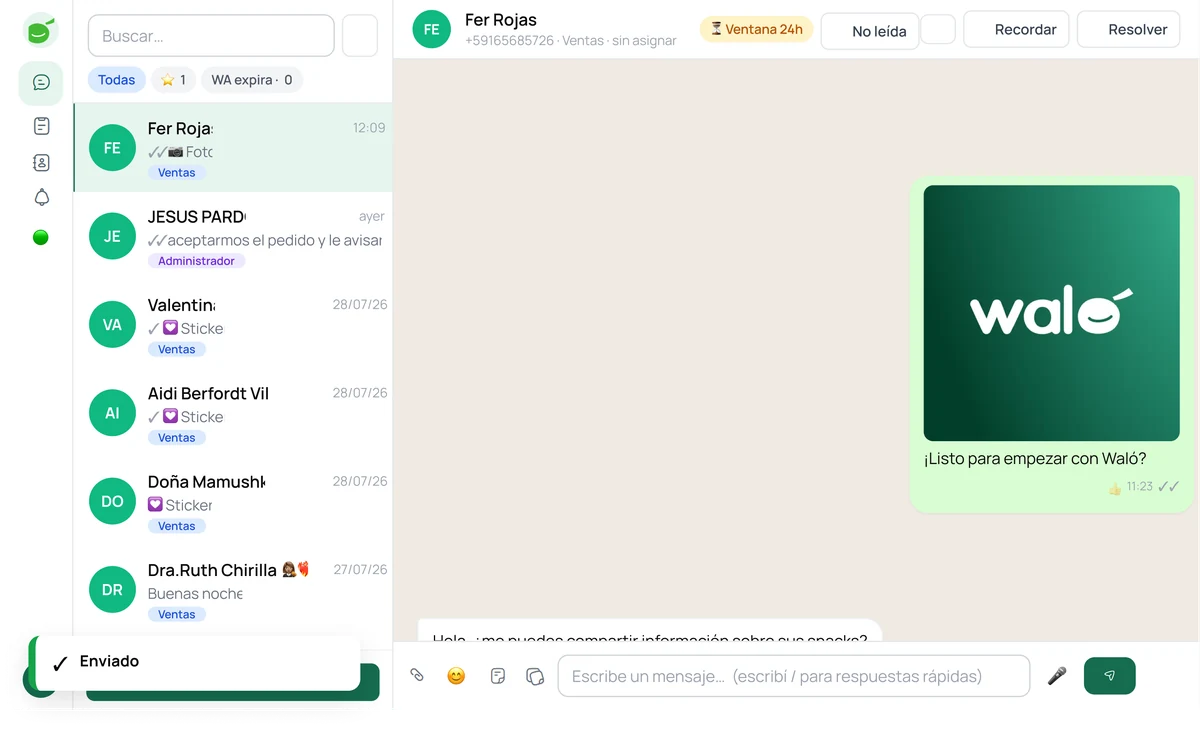1200x729 pixels.
Task: Open the emoji picker smiley icon
Action: coord(456,676)
